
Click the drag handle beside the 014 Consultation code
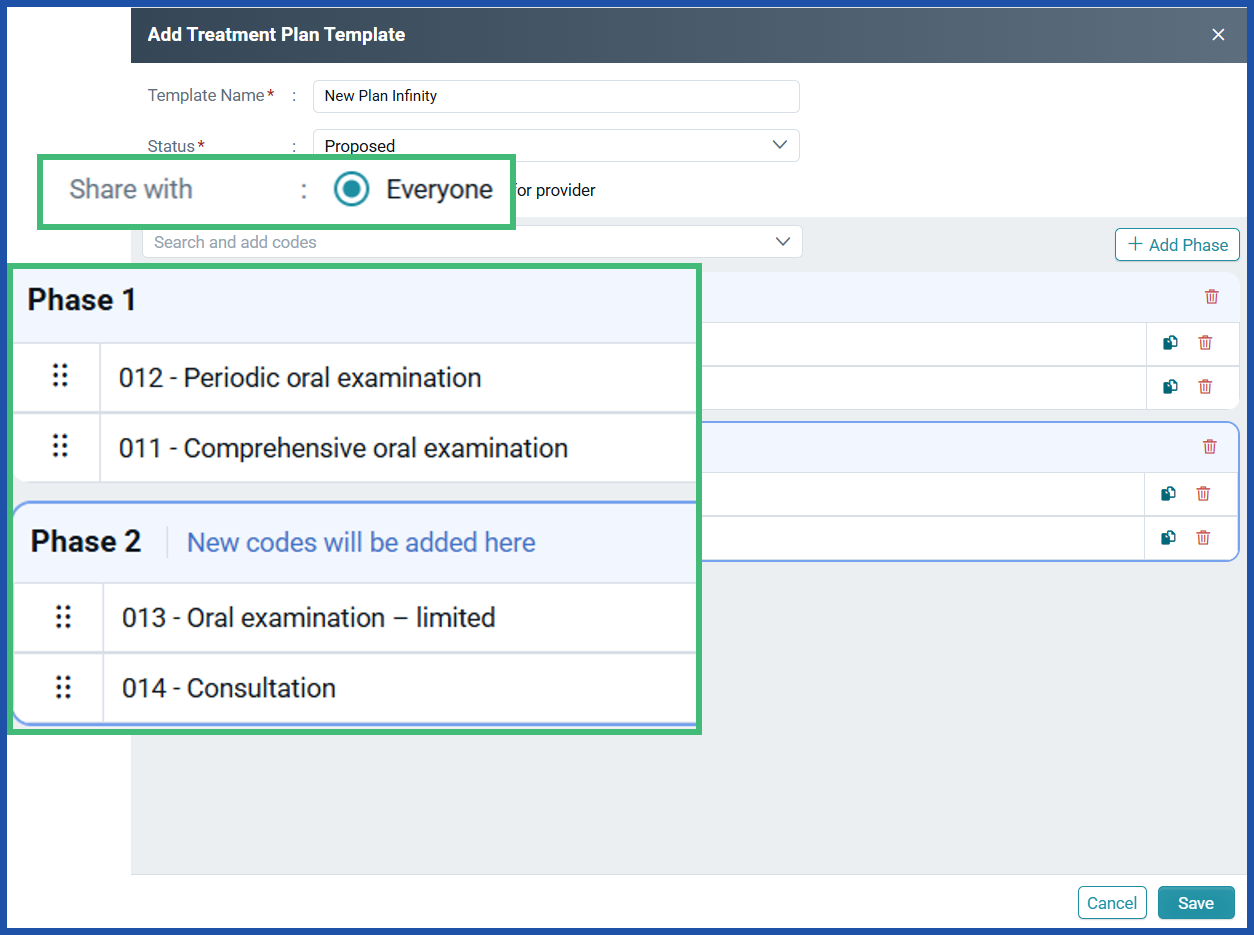click(x=62, y=688)
